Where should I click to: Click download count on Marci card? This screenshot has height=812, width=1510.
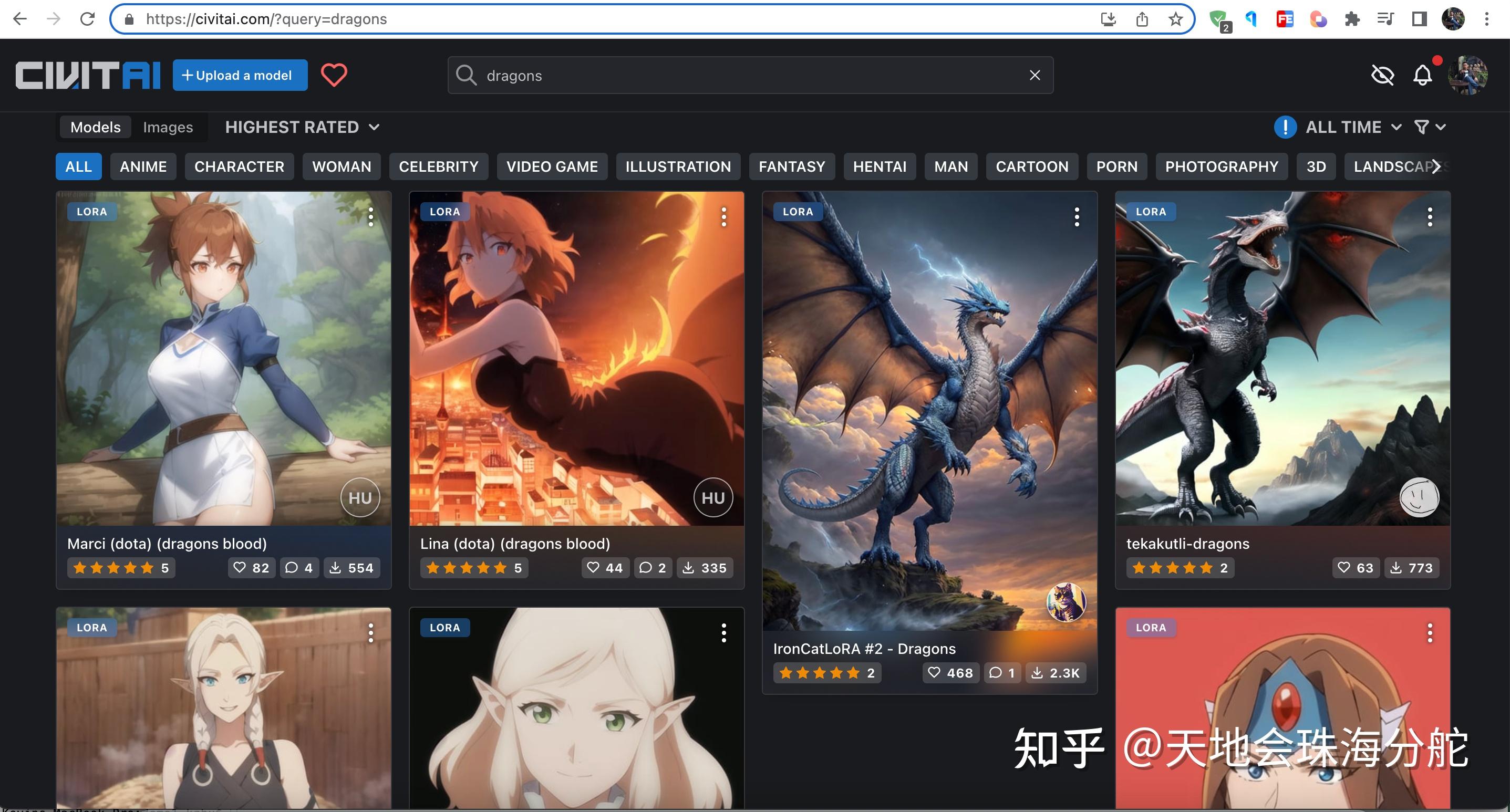click(351, 568)
